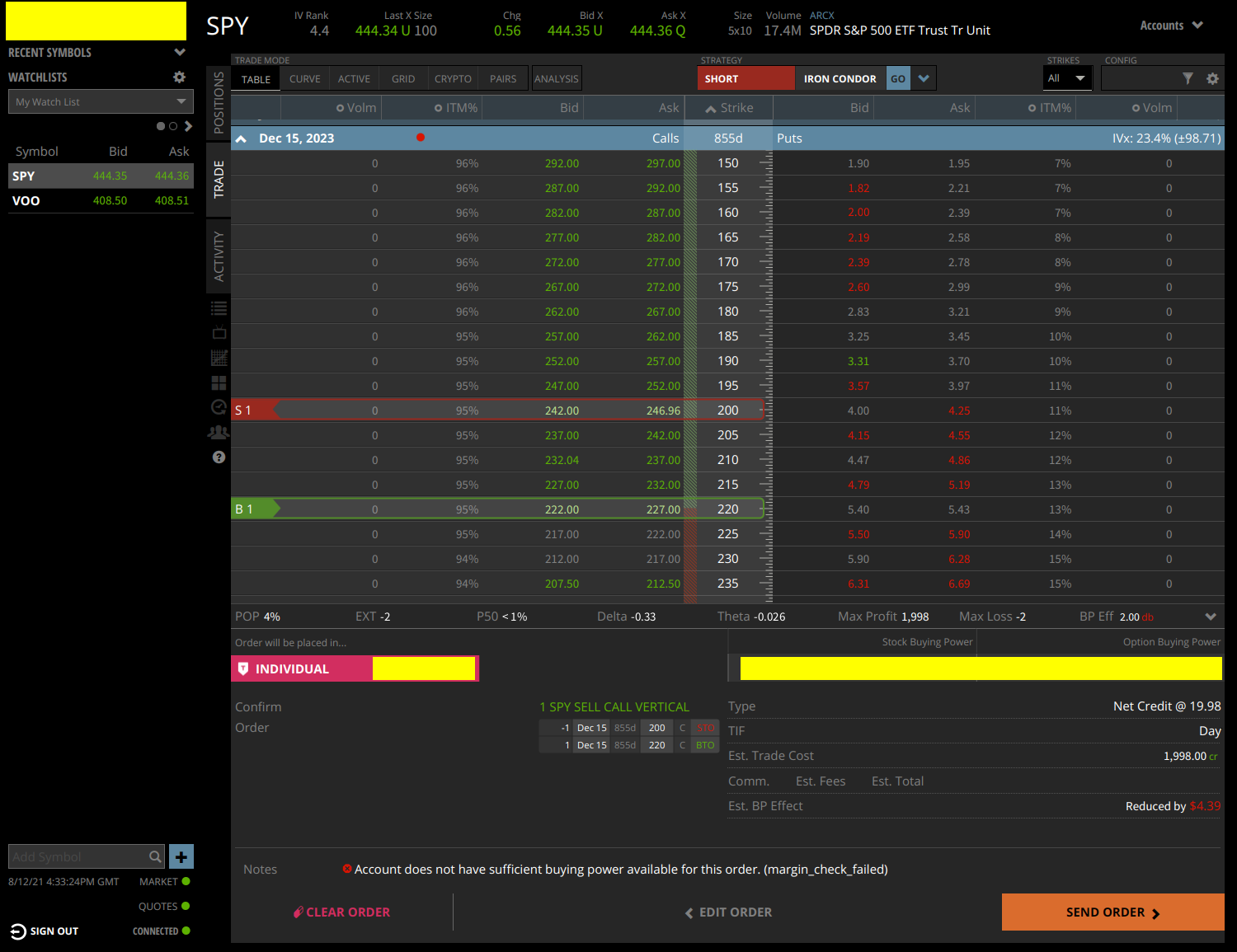Open the four-squares dashboard icon in sidebar
Image resolution: width=1237 pixels, height=952 pixels.
point(219,383)
